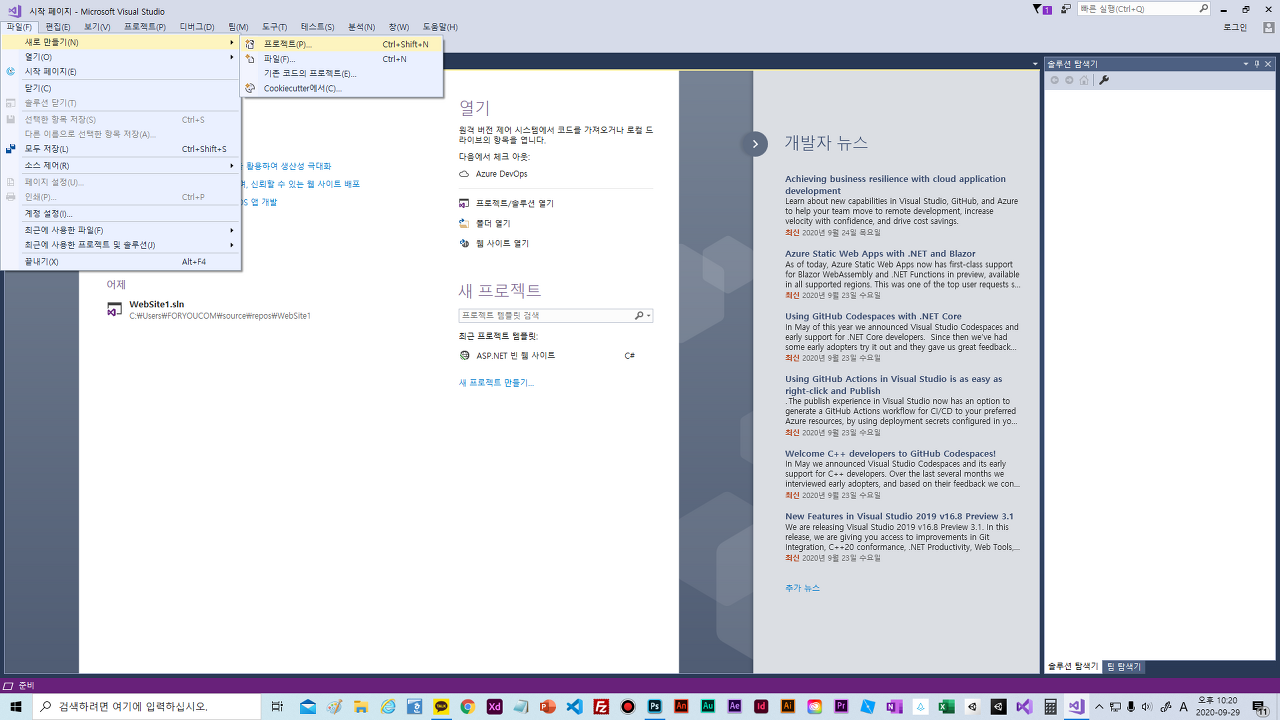Click the Solution Explorer back arrow icon

[x=1054, y=80]
